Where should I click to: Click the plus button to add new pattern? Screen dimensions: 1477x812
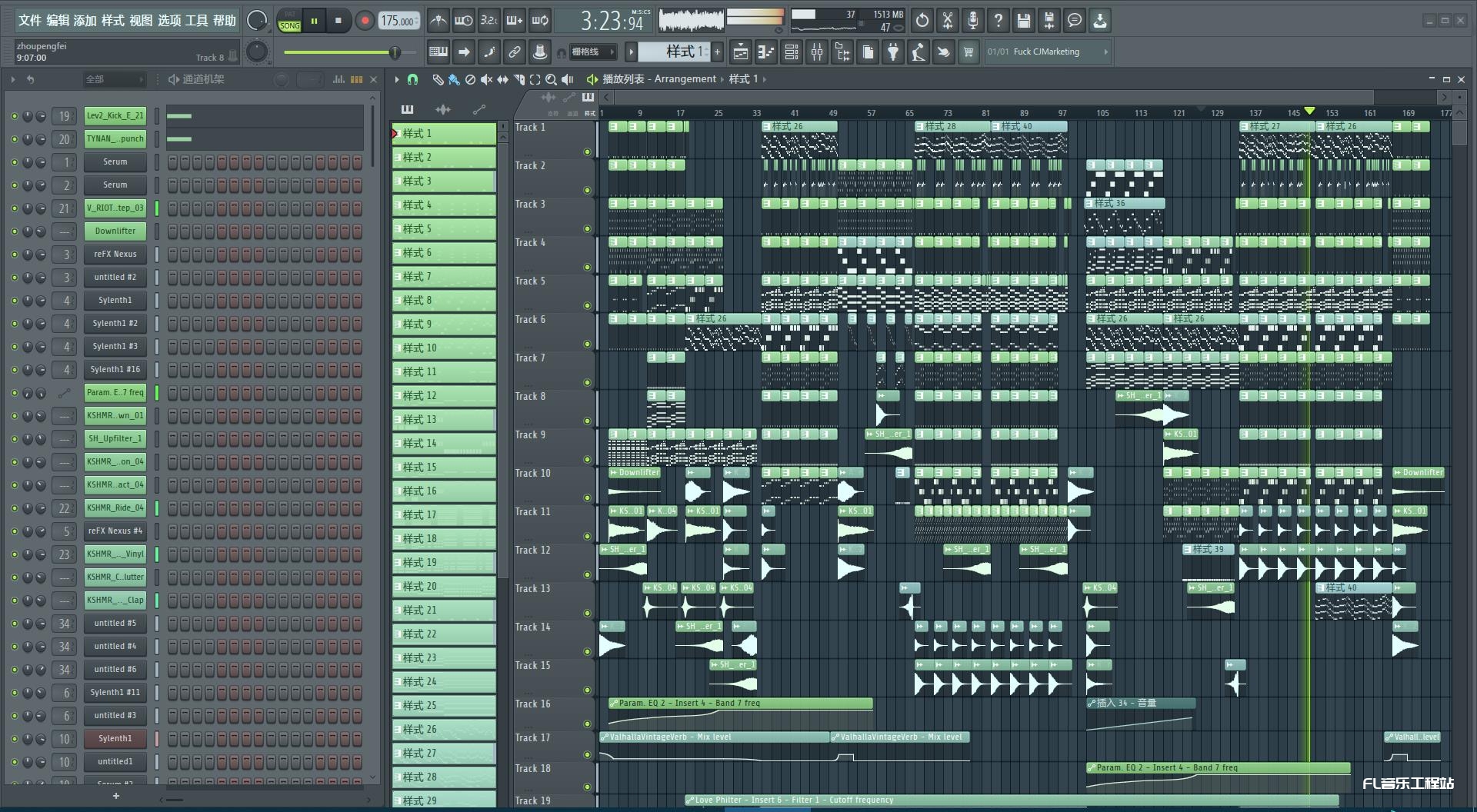[718, 52]
